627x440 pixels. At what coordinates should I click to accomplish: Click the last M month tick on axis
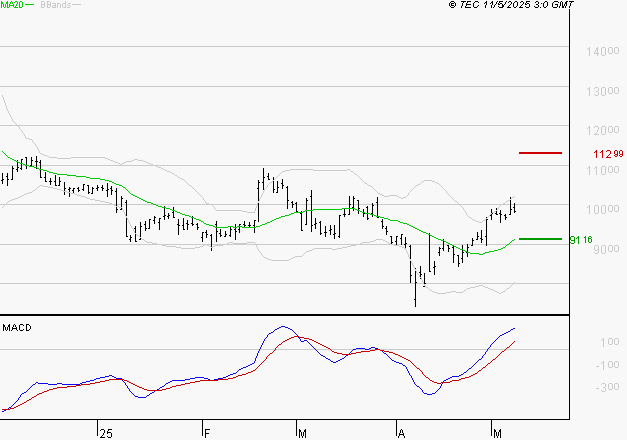click(497, 434)
